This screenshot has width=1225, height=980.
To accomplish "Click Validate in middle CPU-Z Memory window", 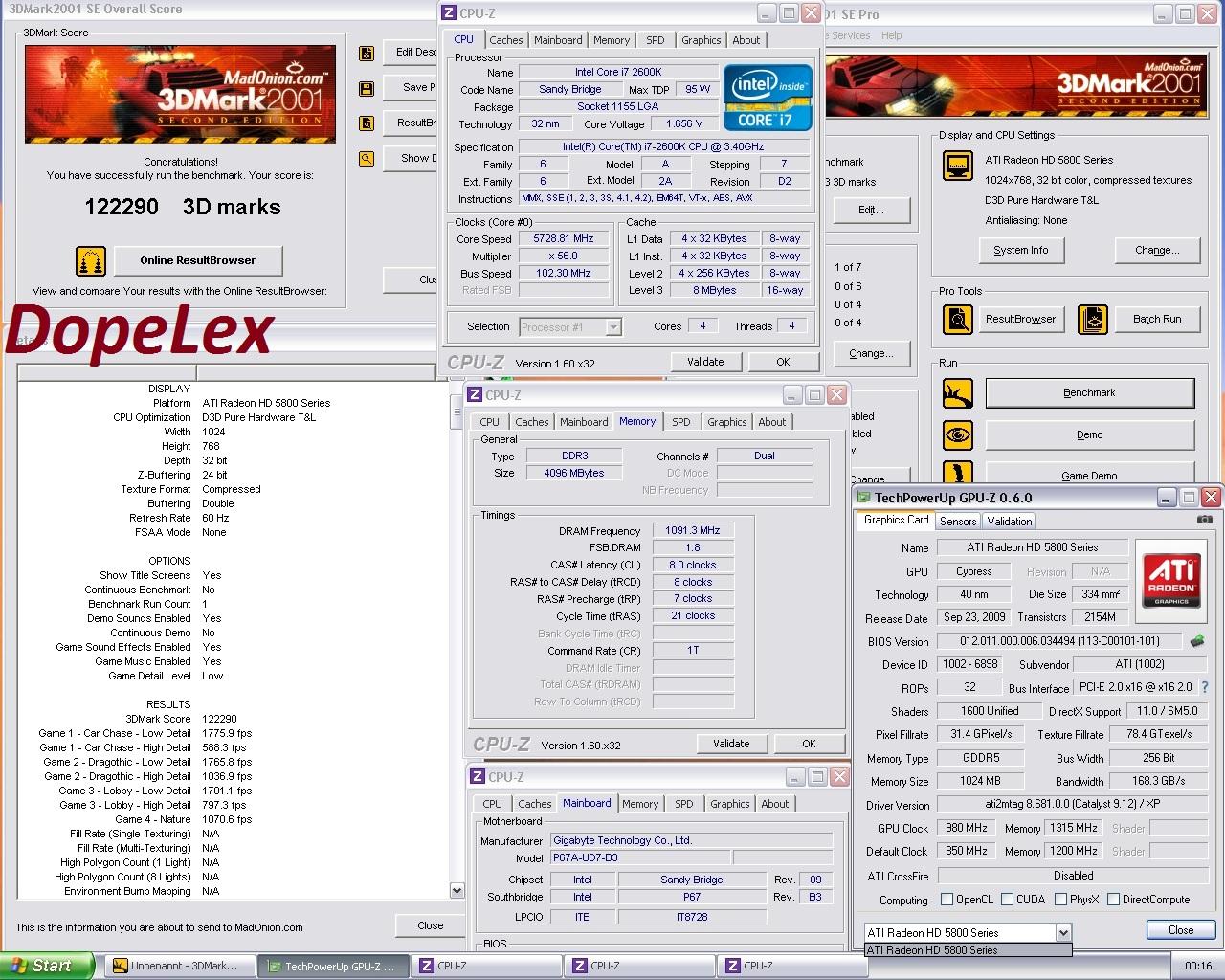I will [731, 744].
